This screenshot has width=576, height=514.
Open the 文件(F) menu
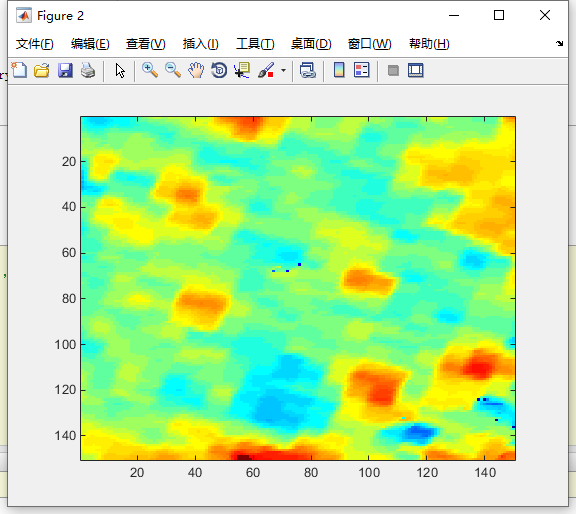click(x=35, y=44)
